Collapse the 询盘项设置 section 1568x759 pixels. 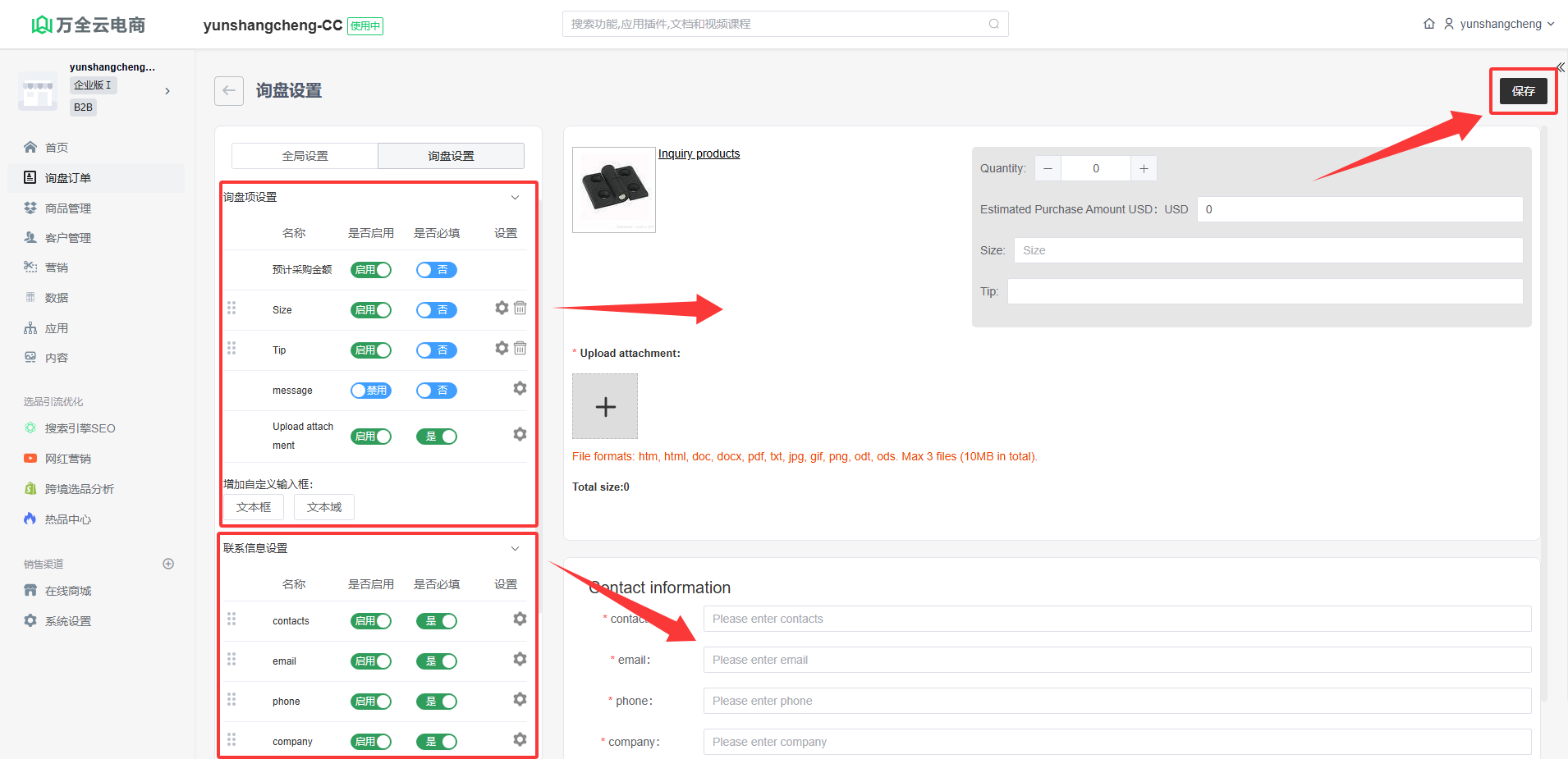pyautogui.click(x=515, y=197)
